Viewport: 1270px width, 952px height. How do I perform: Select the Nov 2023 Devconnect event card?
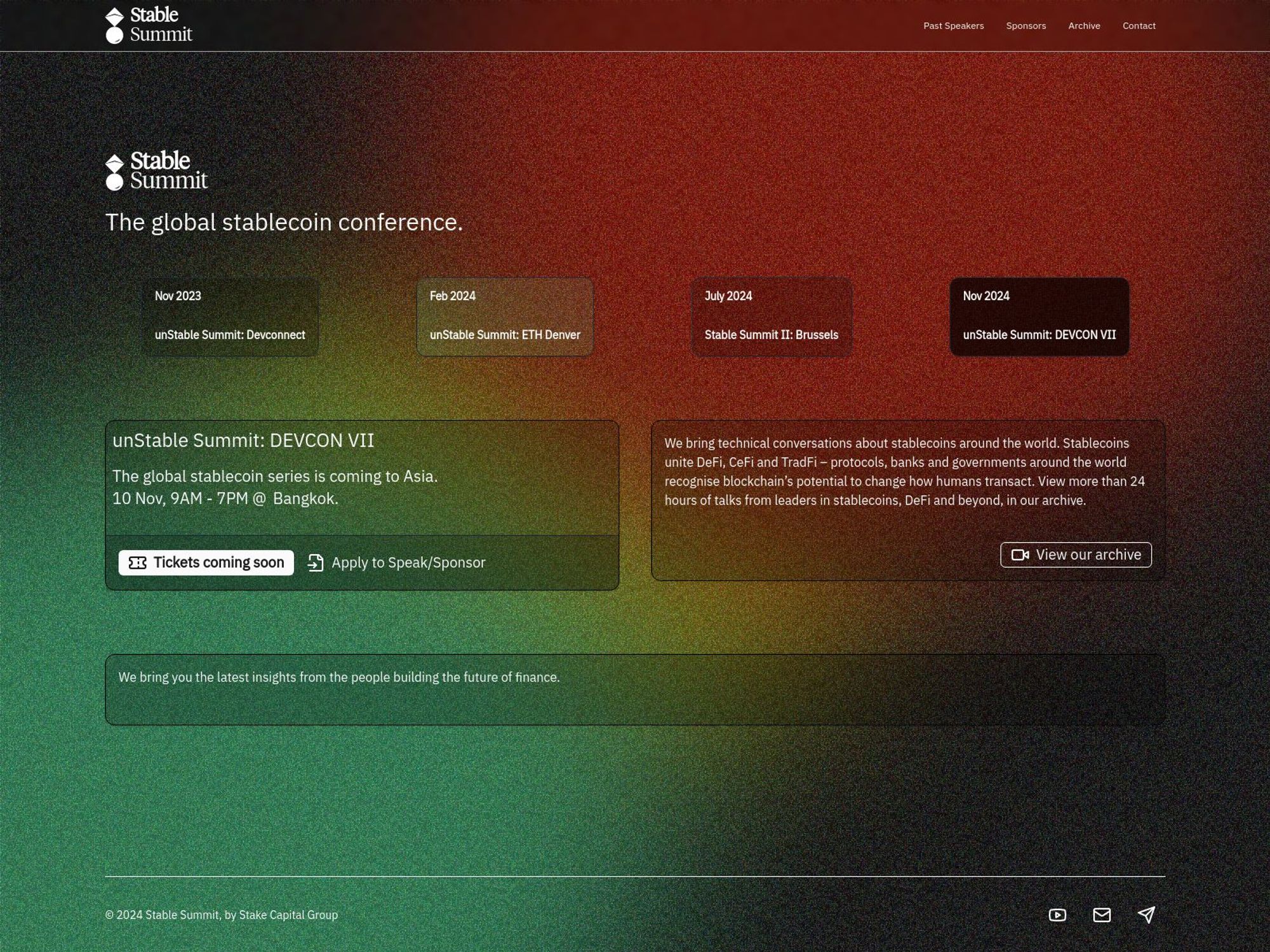pos(230,316)
